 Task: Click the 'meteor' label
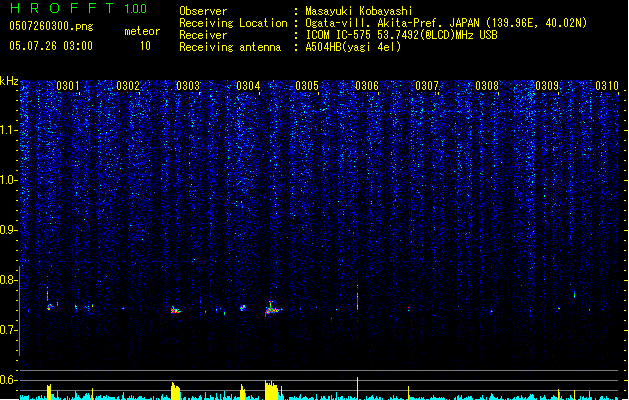click(142, 31)
